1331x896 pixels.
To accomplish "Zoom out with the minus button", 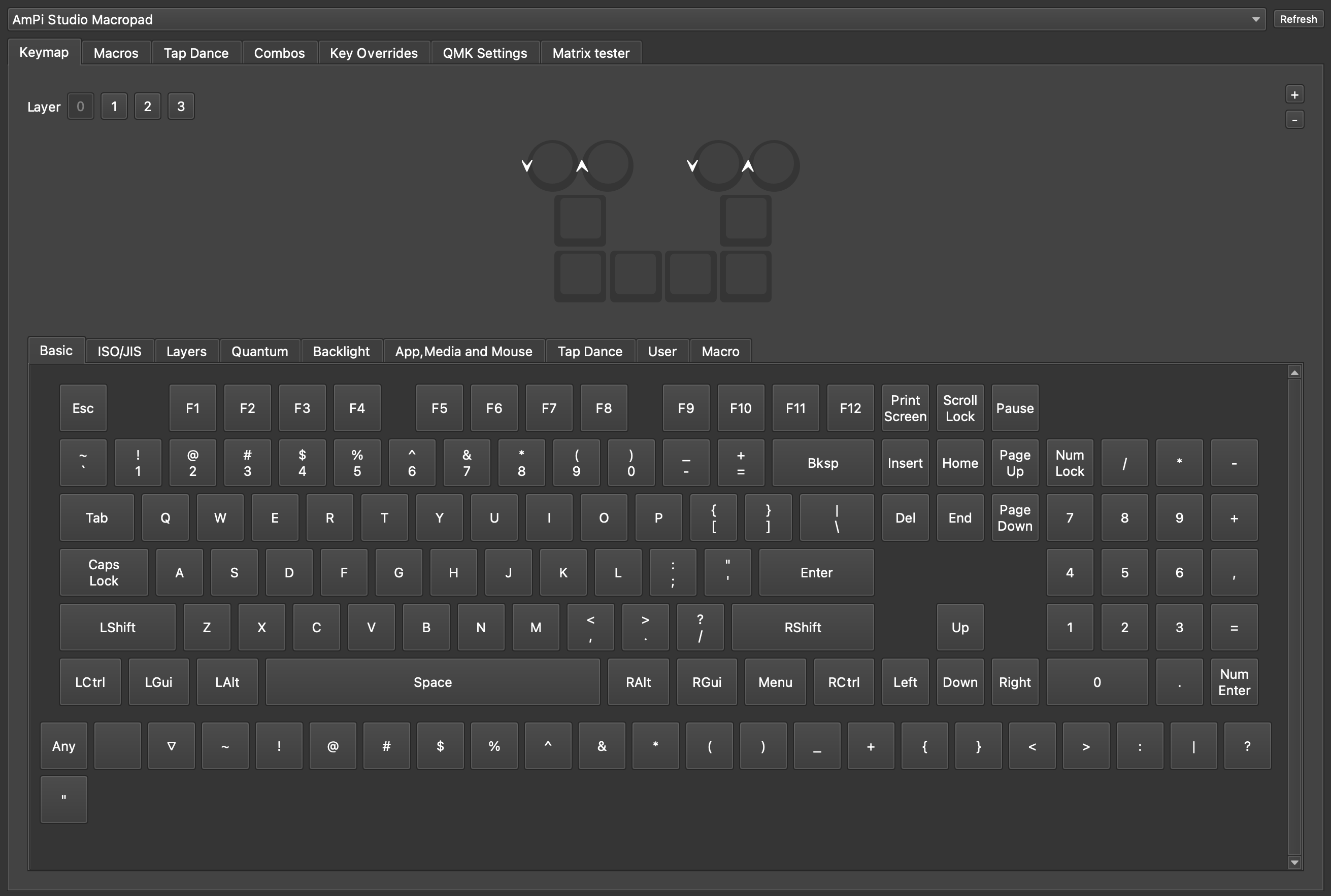I will point(1294,119).
